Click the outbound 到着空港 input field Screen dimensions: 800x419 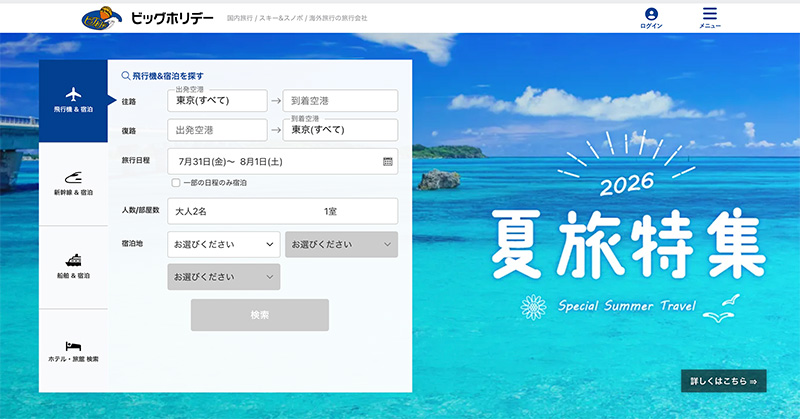pyautogui.click(x=340, y=101)
